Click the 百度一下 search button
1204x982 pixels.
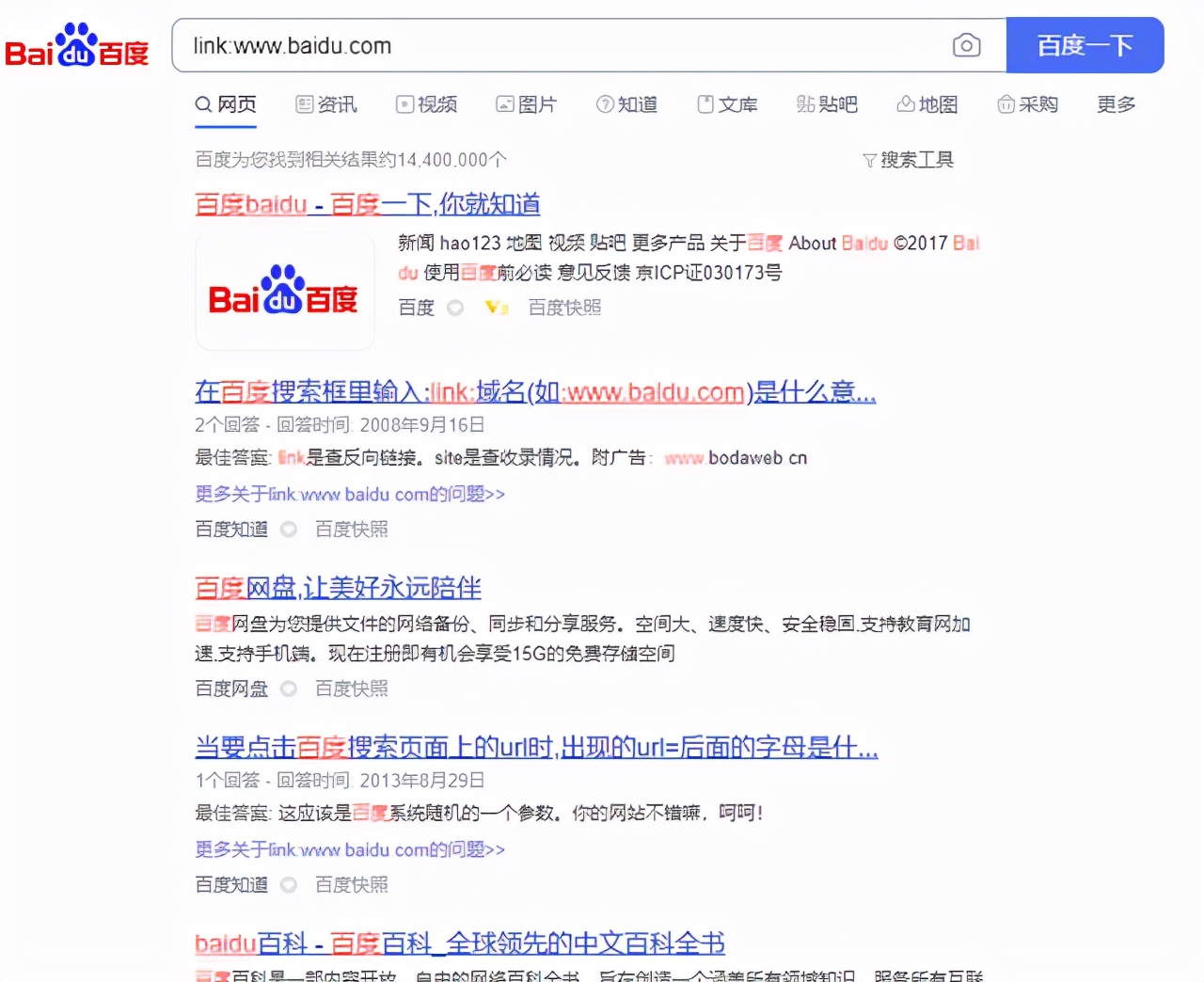1085,45
